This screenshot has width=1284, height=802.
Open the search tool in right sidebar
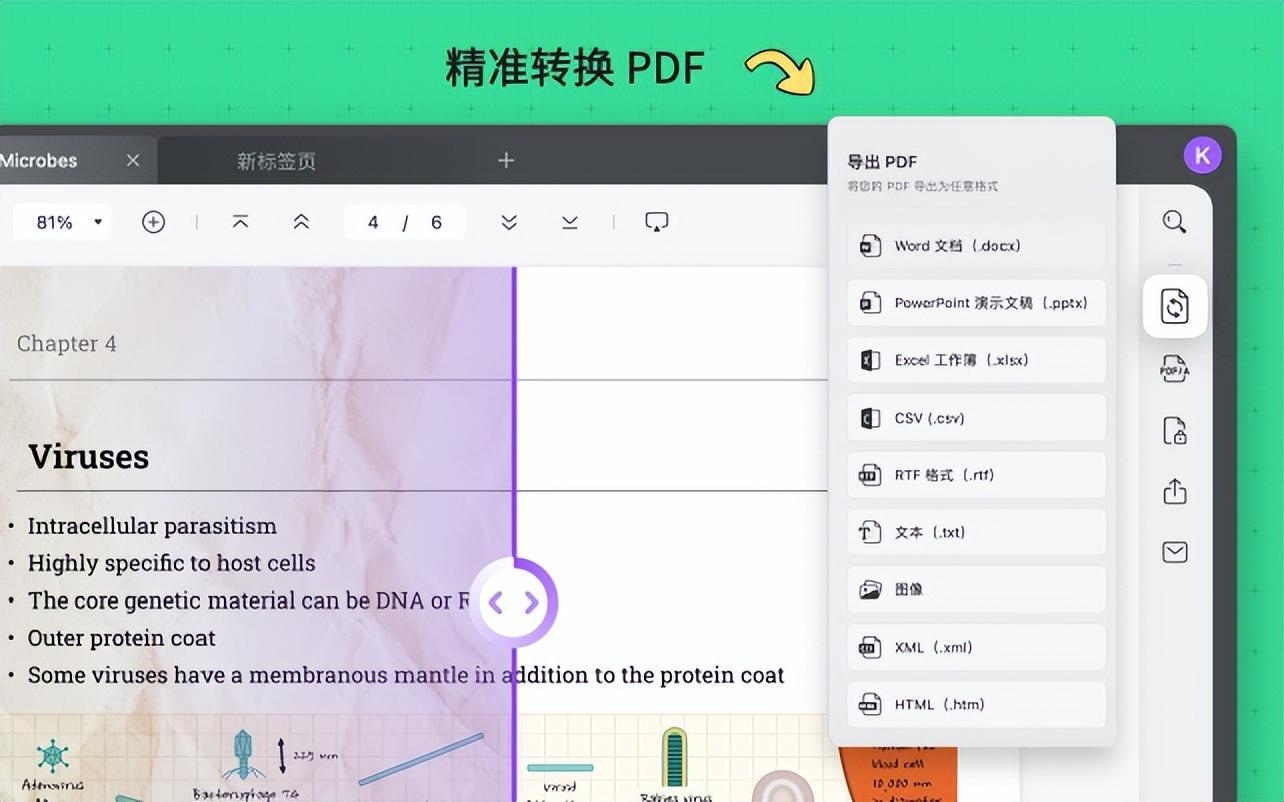[1174, 222]
